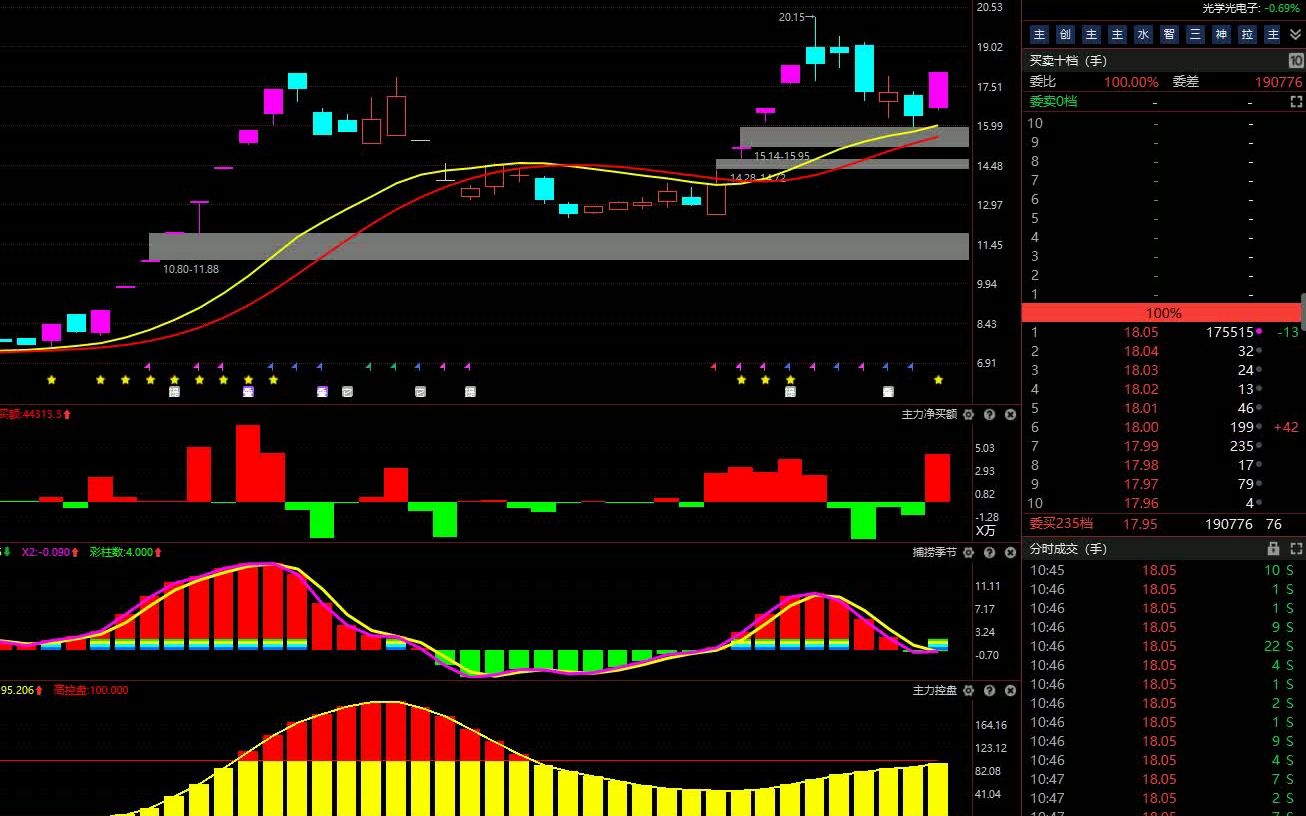Viewport: 1306px width, 816px height.
Task: Select the 15.14-15.95 gray gap zone
Action: (x=854, y=137)
